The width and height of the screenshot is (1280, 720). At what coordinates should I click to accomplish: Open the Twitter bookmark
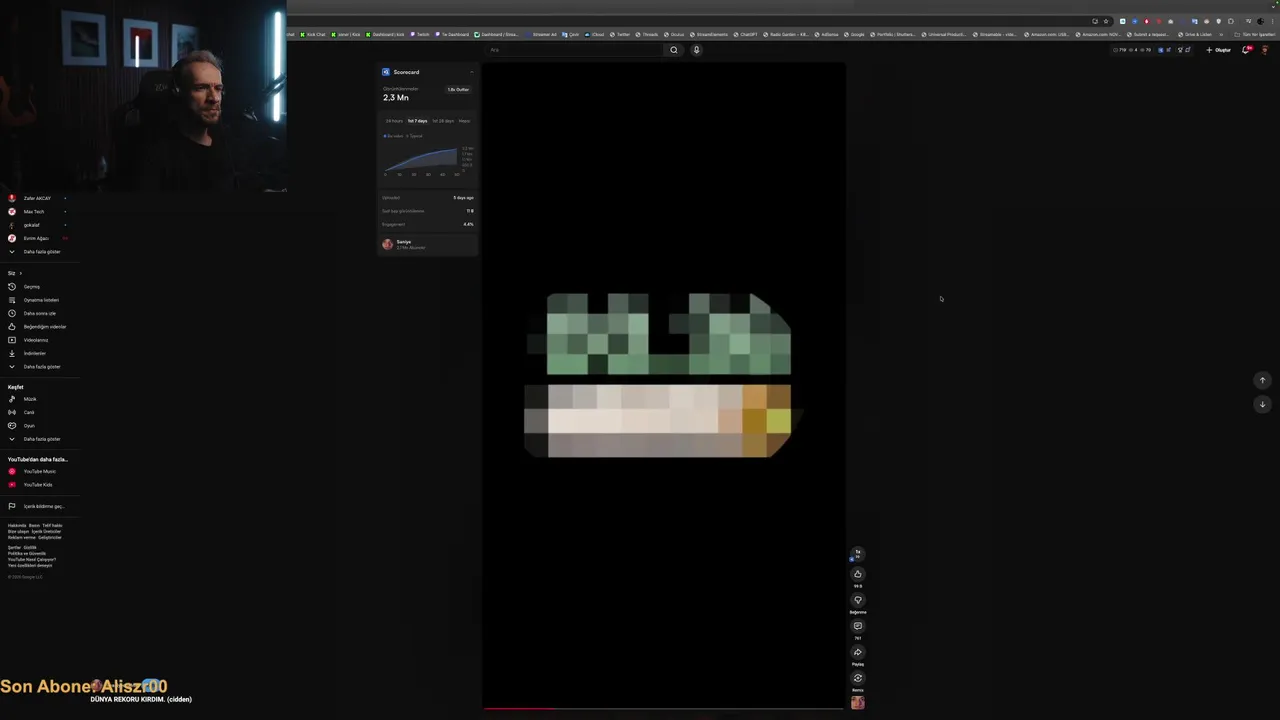(x=620, y=34)
